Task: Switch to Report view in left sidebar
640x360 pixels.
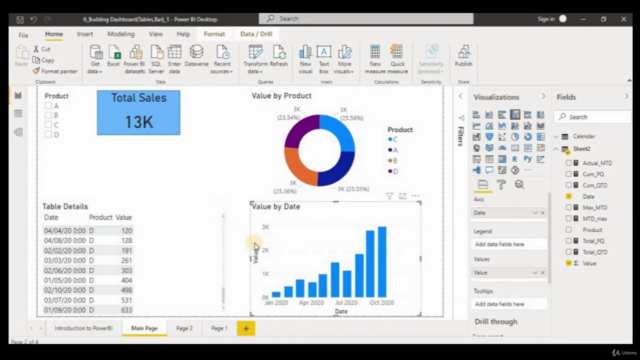Action: tap(18, 95)
